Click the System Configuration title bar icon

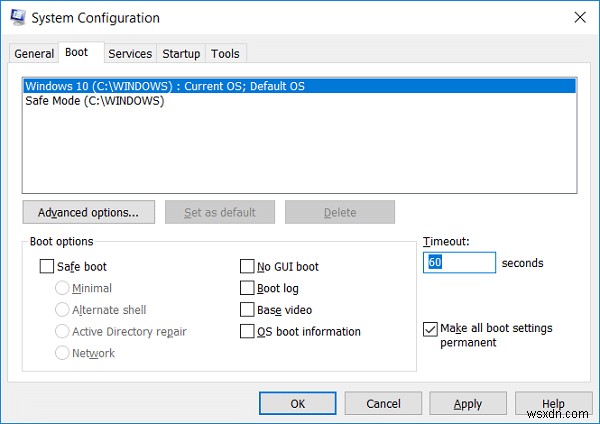click(17, 18)
